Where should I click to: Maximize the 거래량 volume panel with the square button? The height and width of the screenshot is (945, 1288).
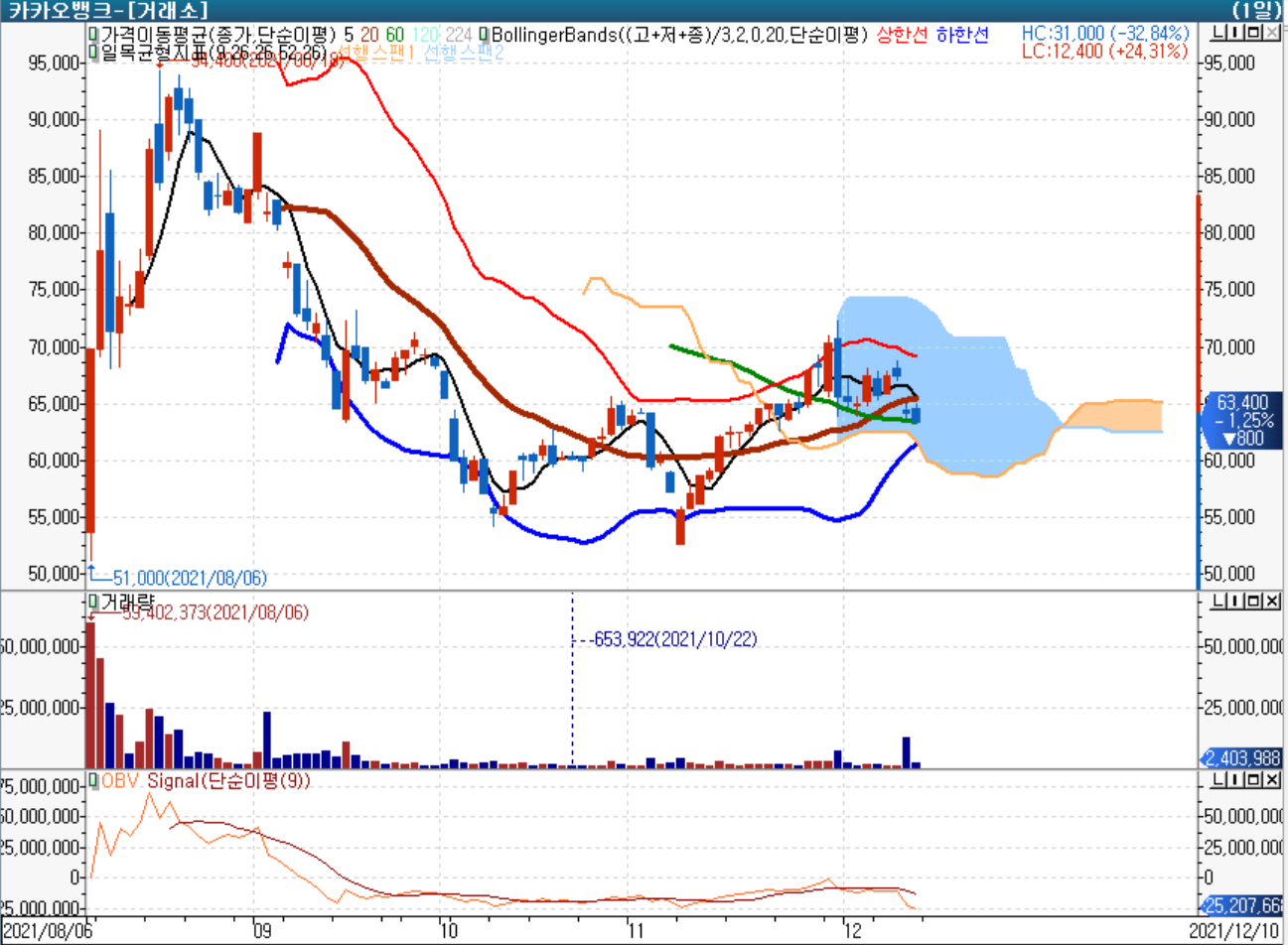1253,602
